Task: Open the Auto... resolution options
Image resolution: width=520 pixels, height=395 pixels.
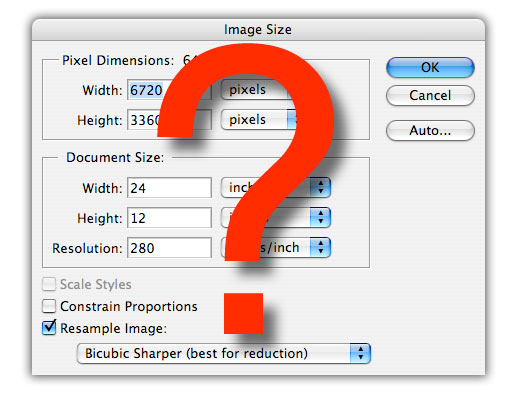Action: 430,130
